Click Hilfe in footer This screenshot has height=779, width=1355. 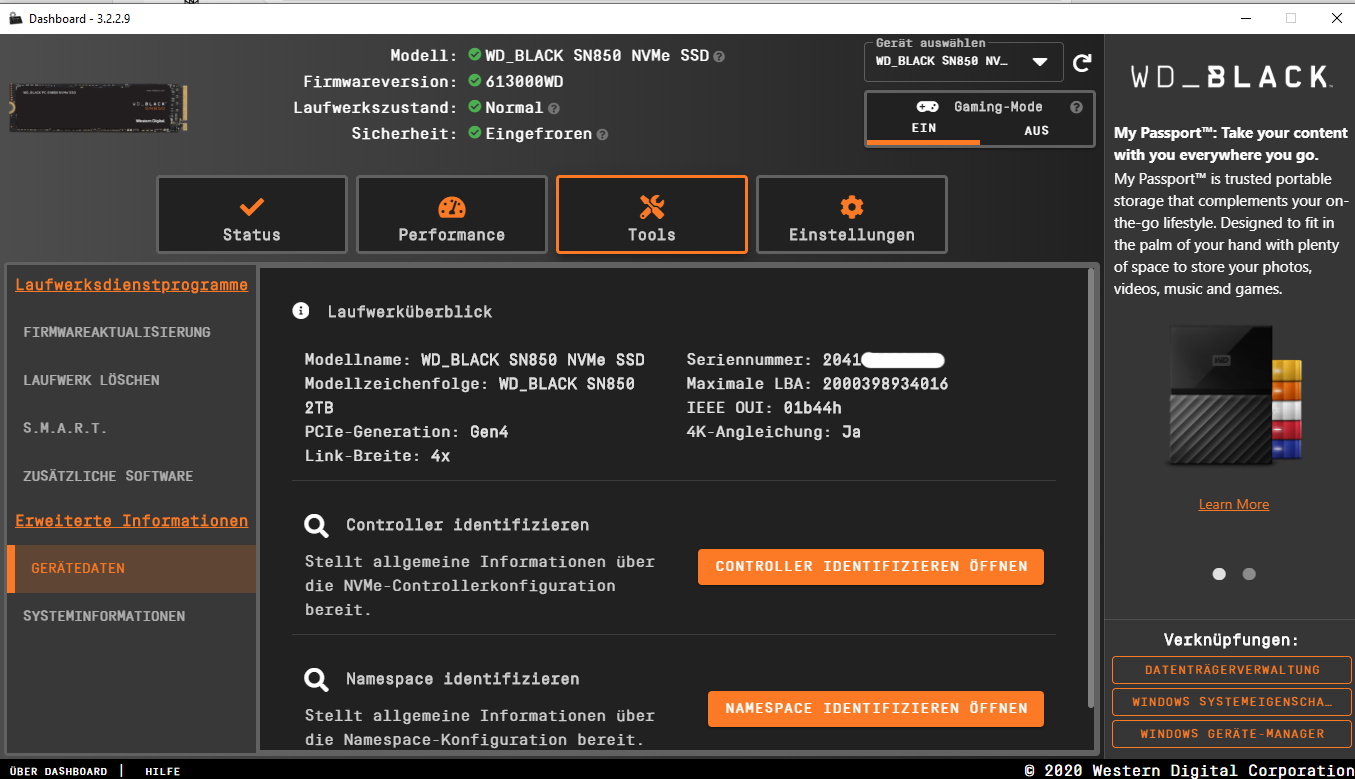coord(163,771)
